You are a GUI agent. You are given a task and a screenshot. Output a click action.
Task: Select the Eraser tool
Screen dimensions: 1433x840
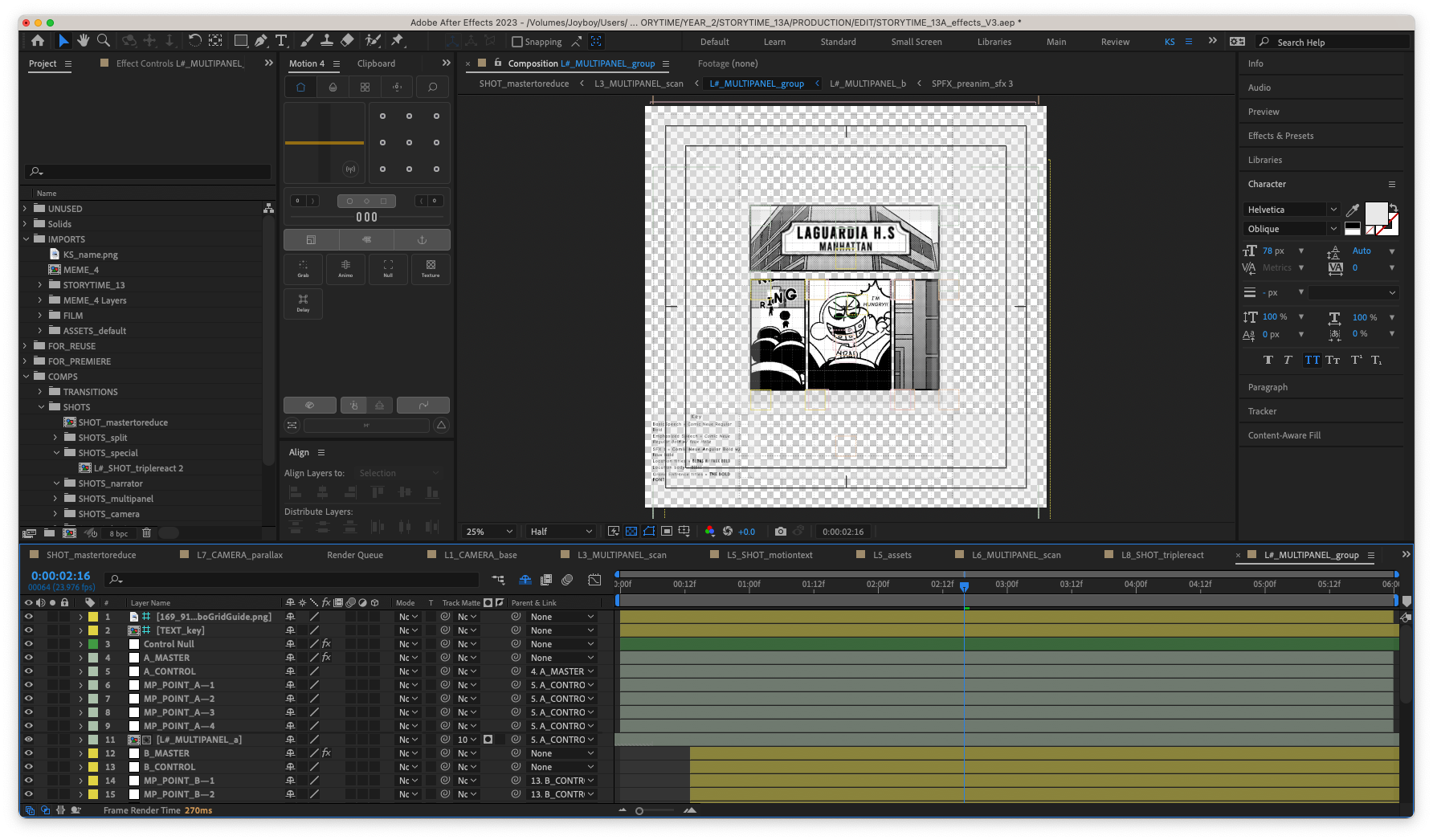[347, 41]
